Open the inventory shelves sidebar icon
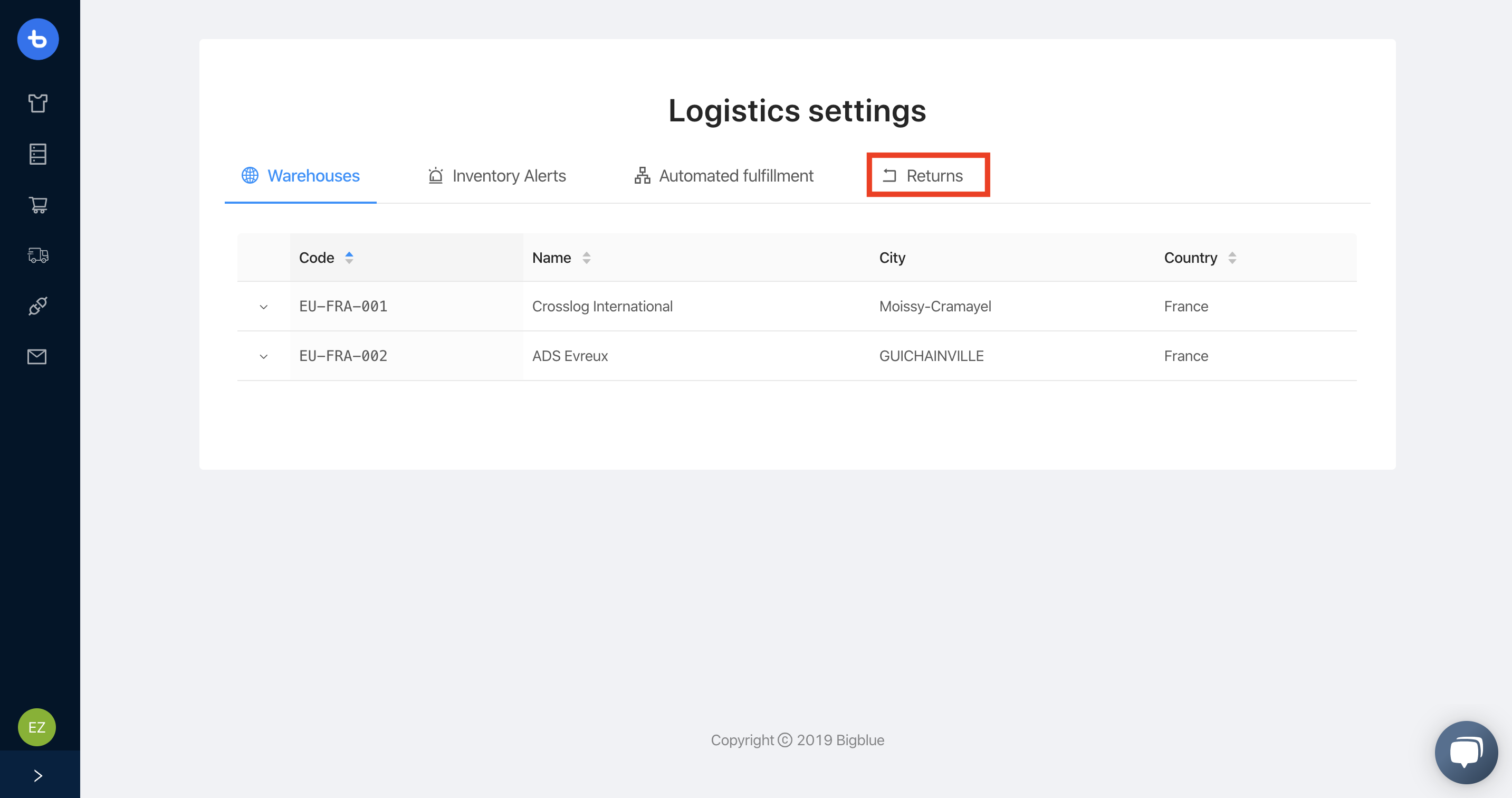 pyautogui.click(x=37, y=154)
